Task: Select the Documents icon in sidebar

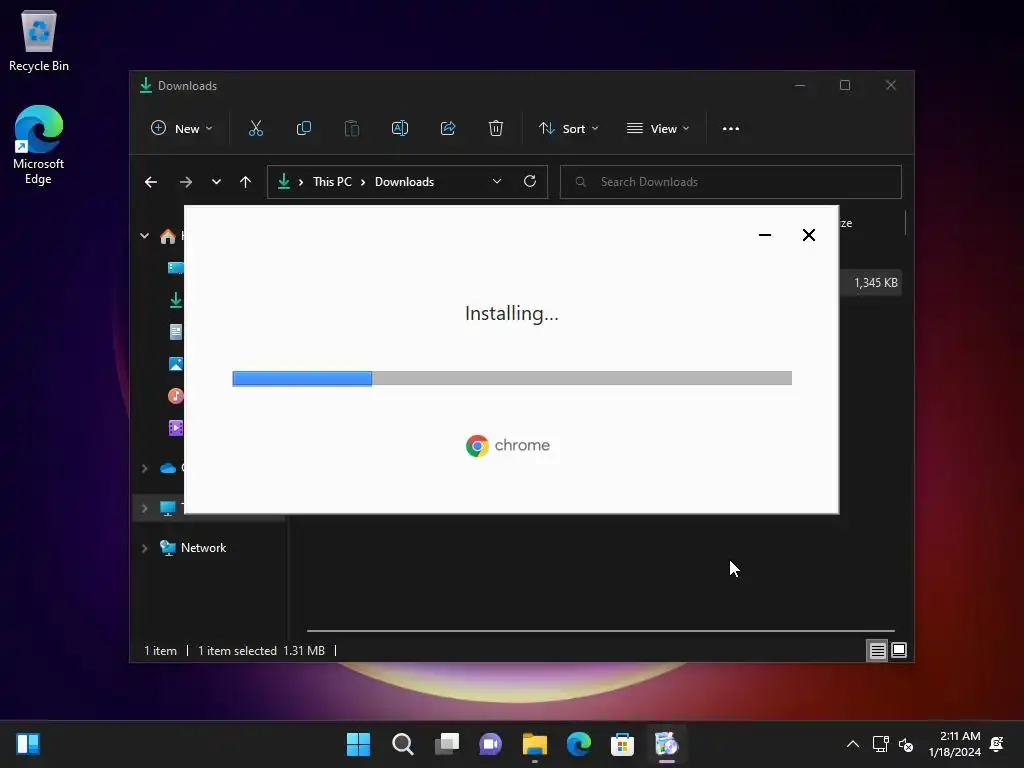Action: pos(176,332)
